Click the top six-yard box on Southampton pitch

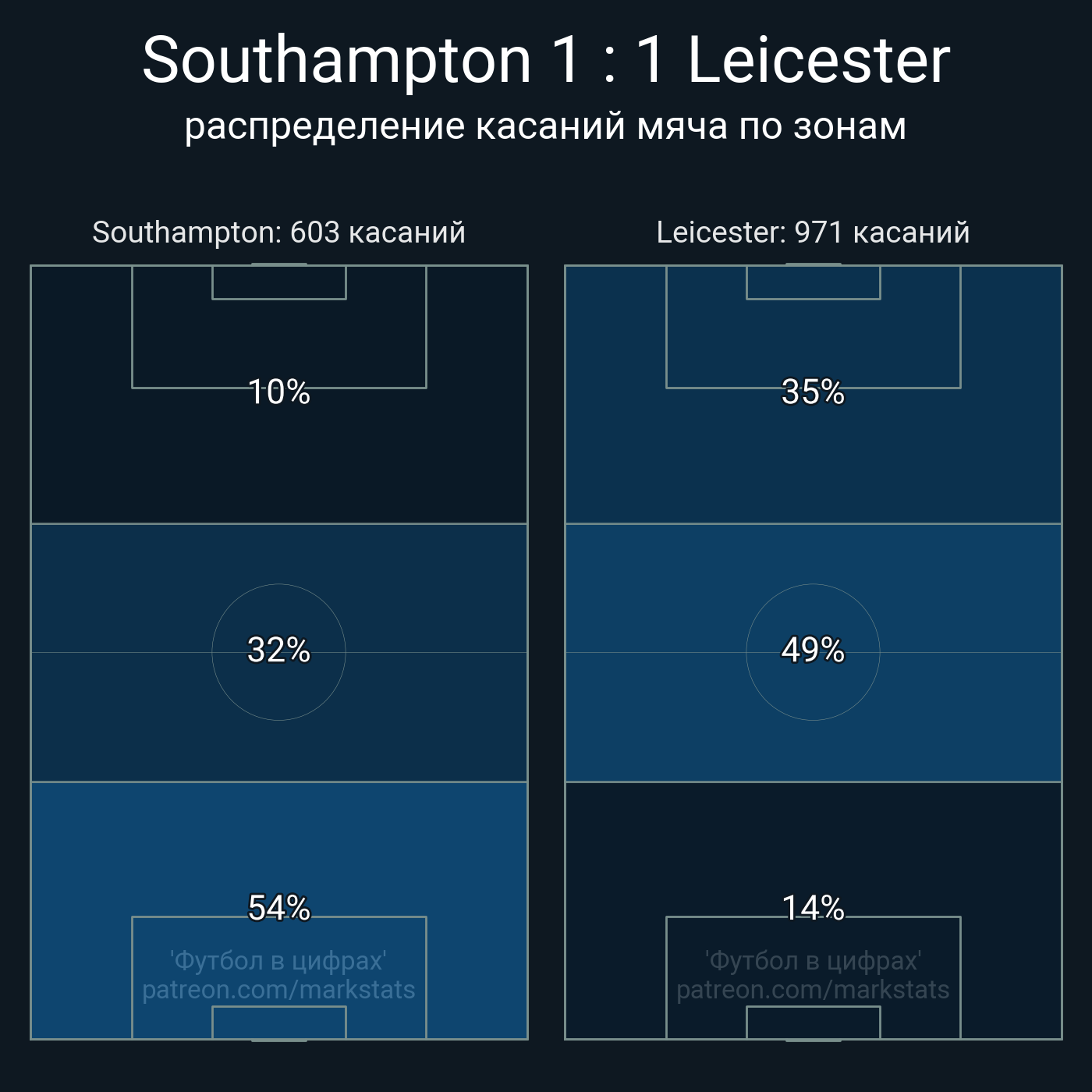coord(278,282)
